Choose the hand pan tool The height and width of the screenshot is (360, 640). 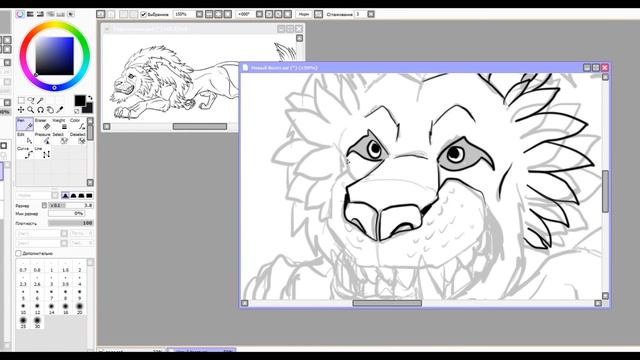point(50,110)
